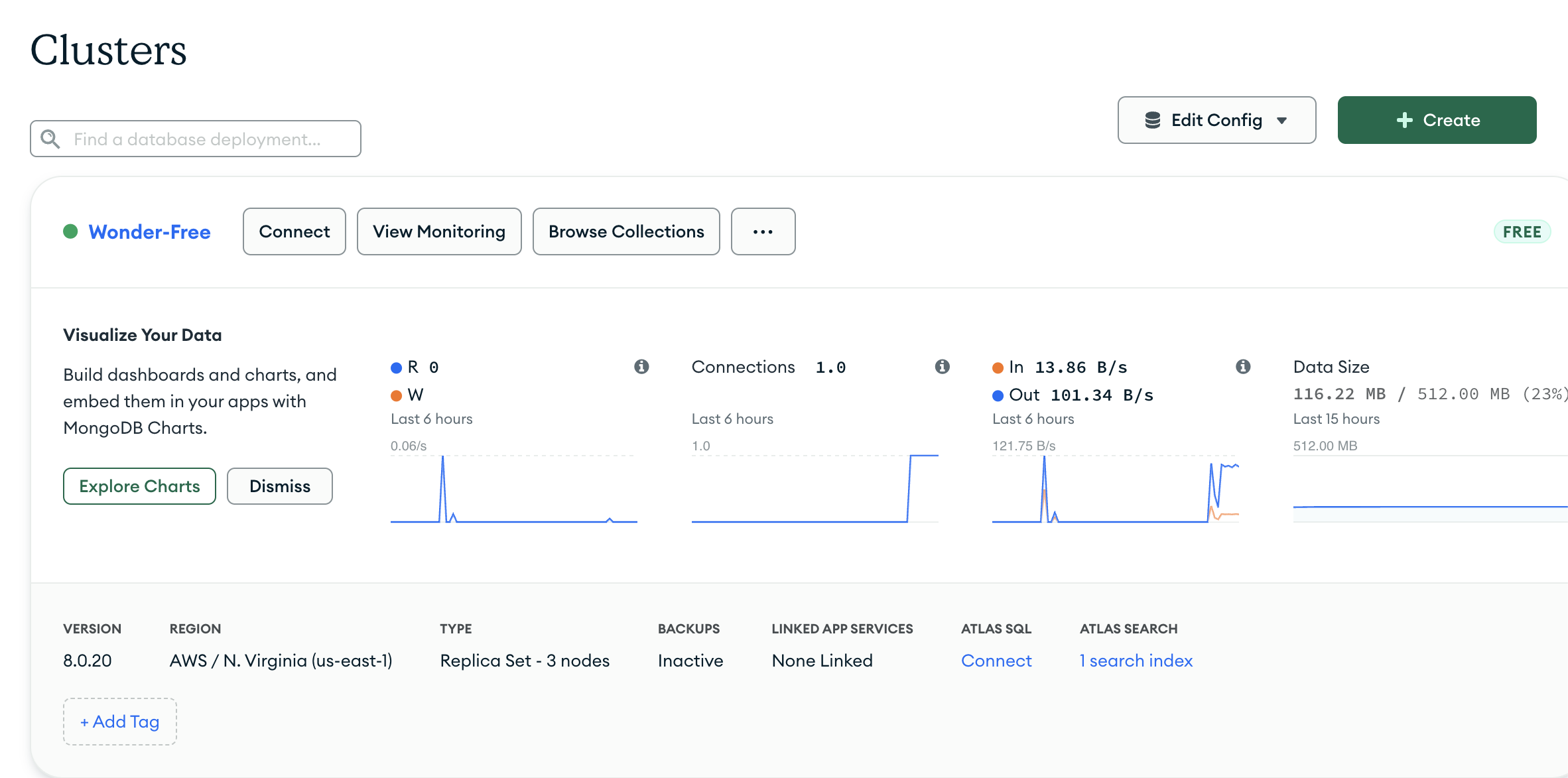Click the green cluster status dot
This screenshot has width=1568, height=778.
(70, 231)
